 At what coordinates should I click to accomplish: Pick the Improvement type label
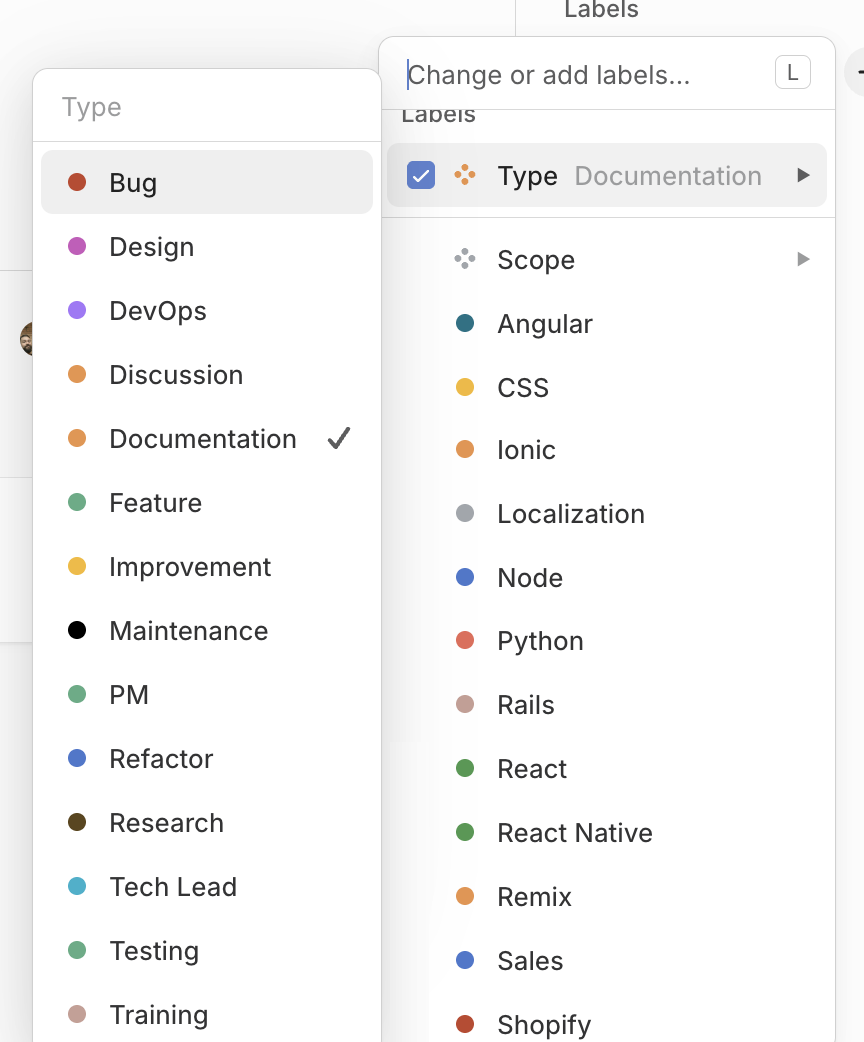(x=207, y=567)
